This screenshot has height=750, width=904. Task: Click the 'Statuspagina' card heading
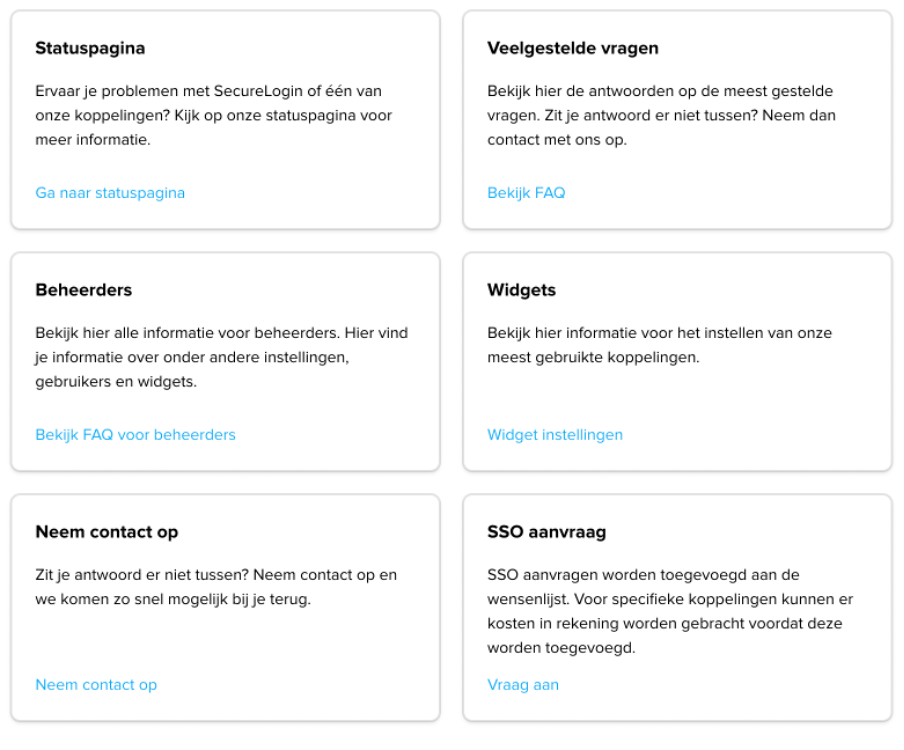[x=90, y=48]
